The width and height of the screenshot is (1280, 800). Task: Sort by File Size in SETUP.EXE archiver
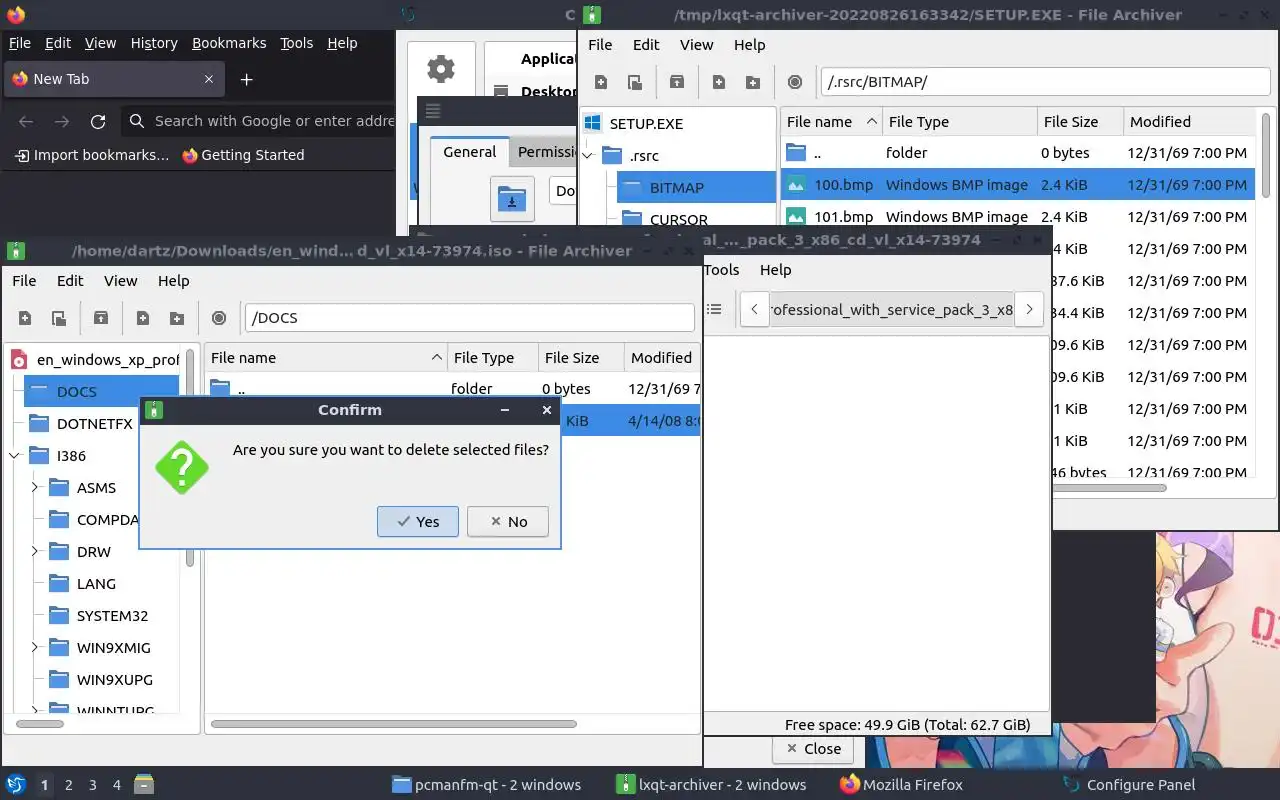point(1080,122)
